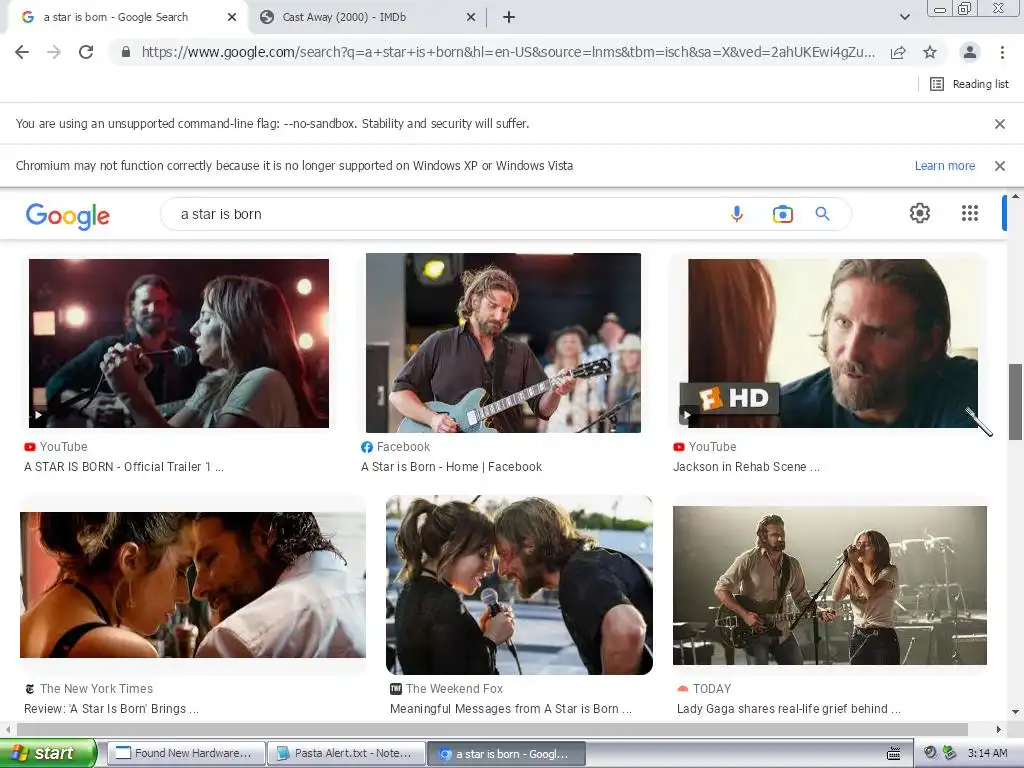Open the New York Times review image
1024x768 pixels.
tap(193, 584)
